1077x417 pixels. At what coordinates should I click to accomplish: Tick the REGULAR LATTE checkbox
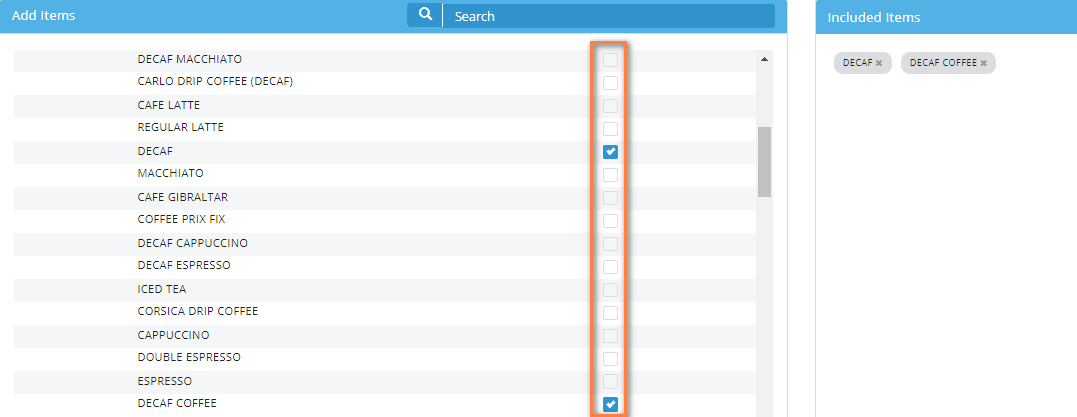(610, 129)
